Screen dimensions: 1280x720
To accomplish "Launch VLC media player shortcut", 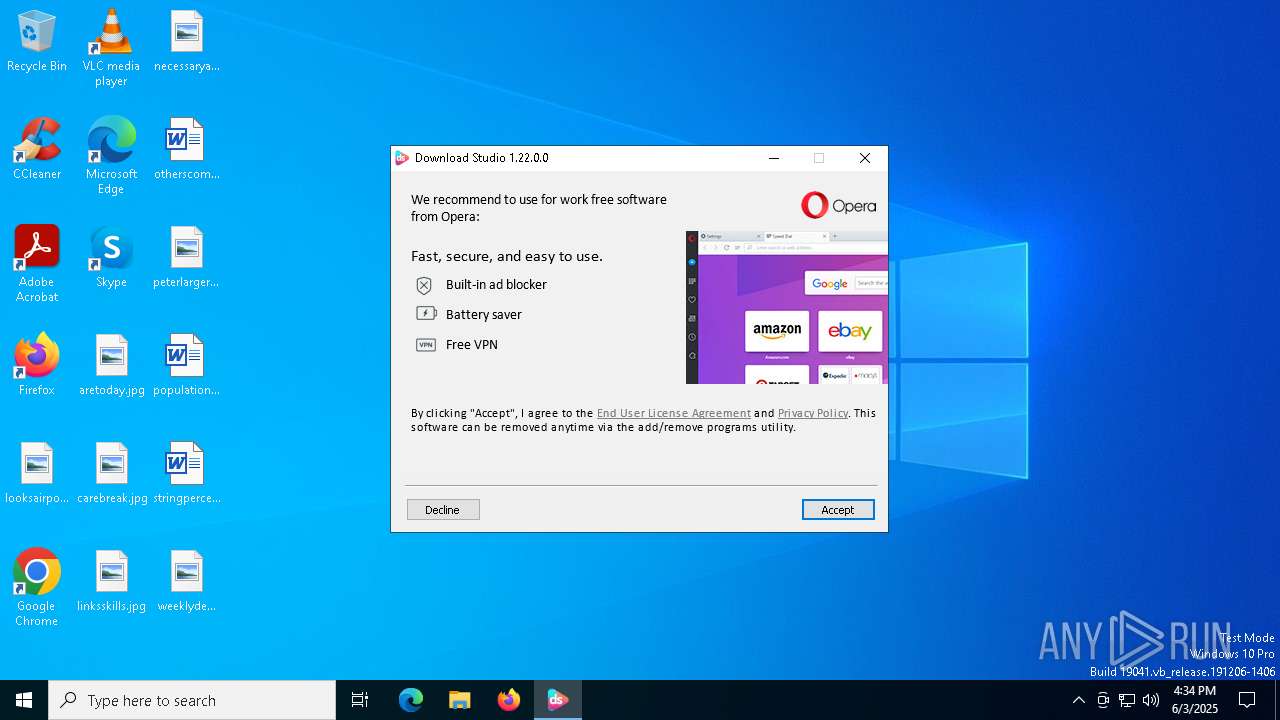I will [x=111, y=48].
